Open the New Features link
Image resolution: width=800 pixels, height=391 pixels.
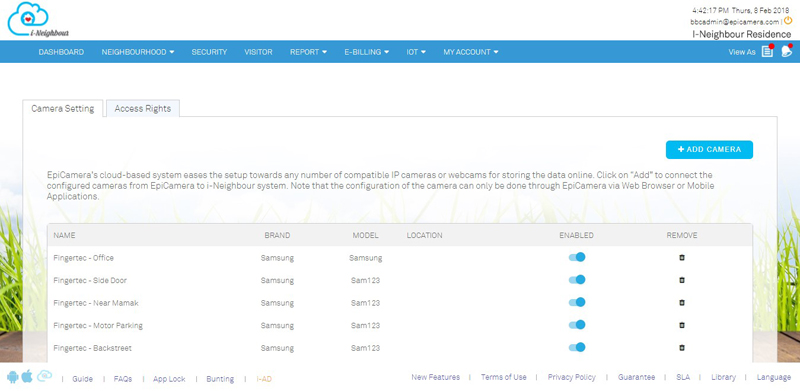[x=435, y=377]
